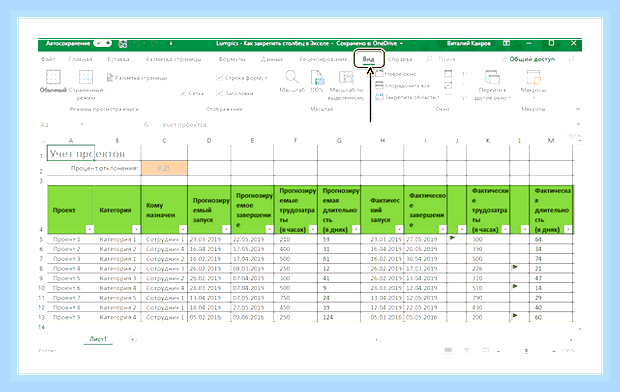Toggle the Автосохранение switch
The image size is (620, 392).
(102, 43)
